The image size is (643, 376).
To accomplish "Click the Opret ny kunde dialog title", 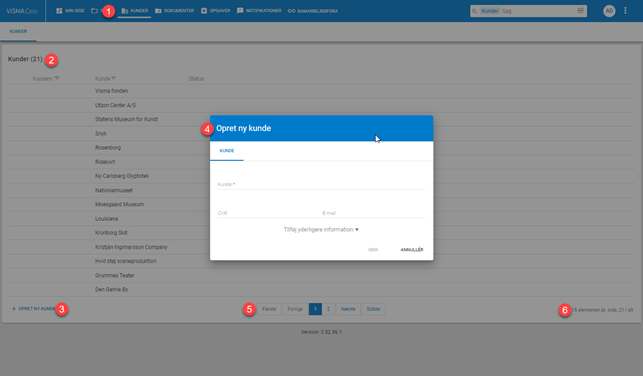I will coord(244,128).
